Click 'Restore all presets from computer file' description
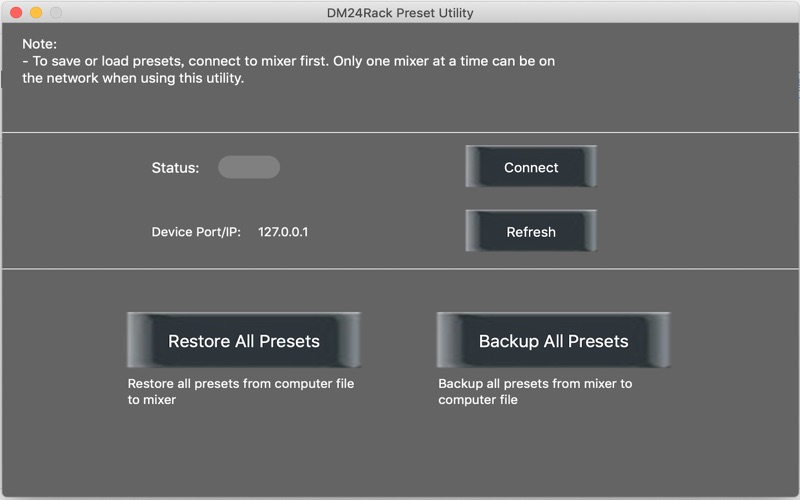Image resolution: width=800 pixels, height=500 pixels. (x=241, y=391)
